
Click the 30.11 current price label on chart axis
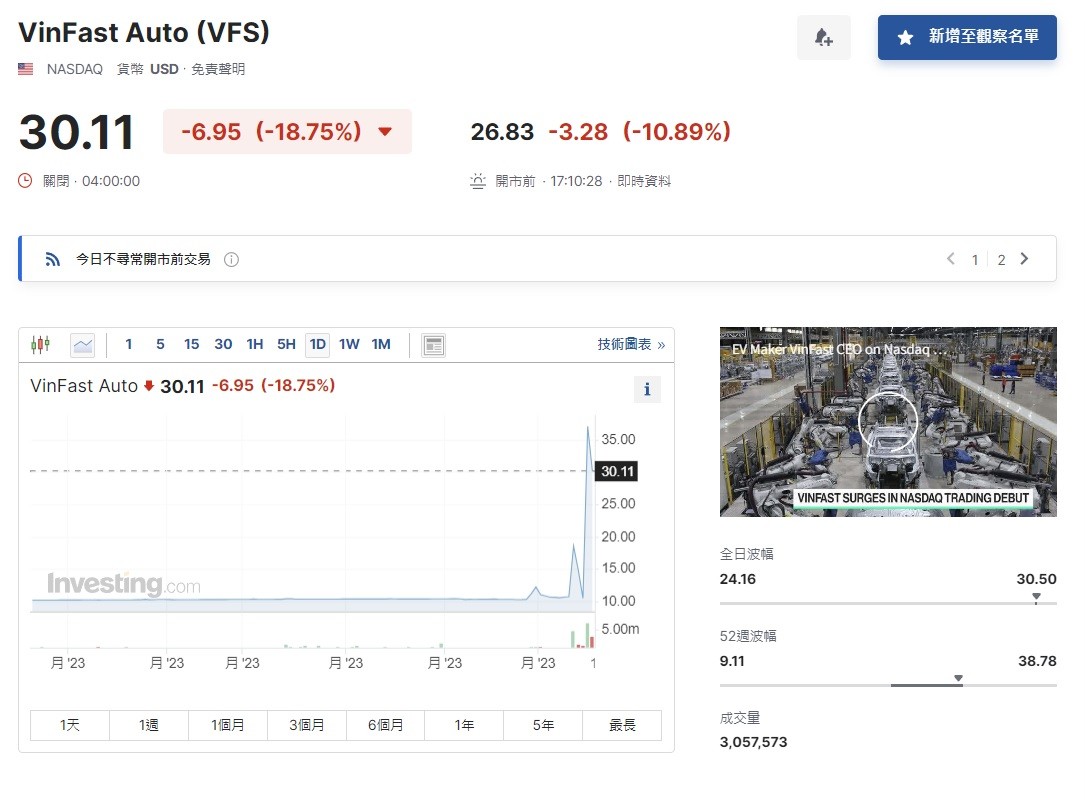(x=617, y=471)
